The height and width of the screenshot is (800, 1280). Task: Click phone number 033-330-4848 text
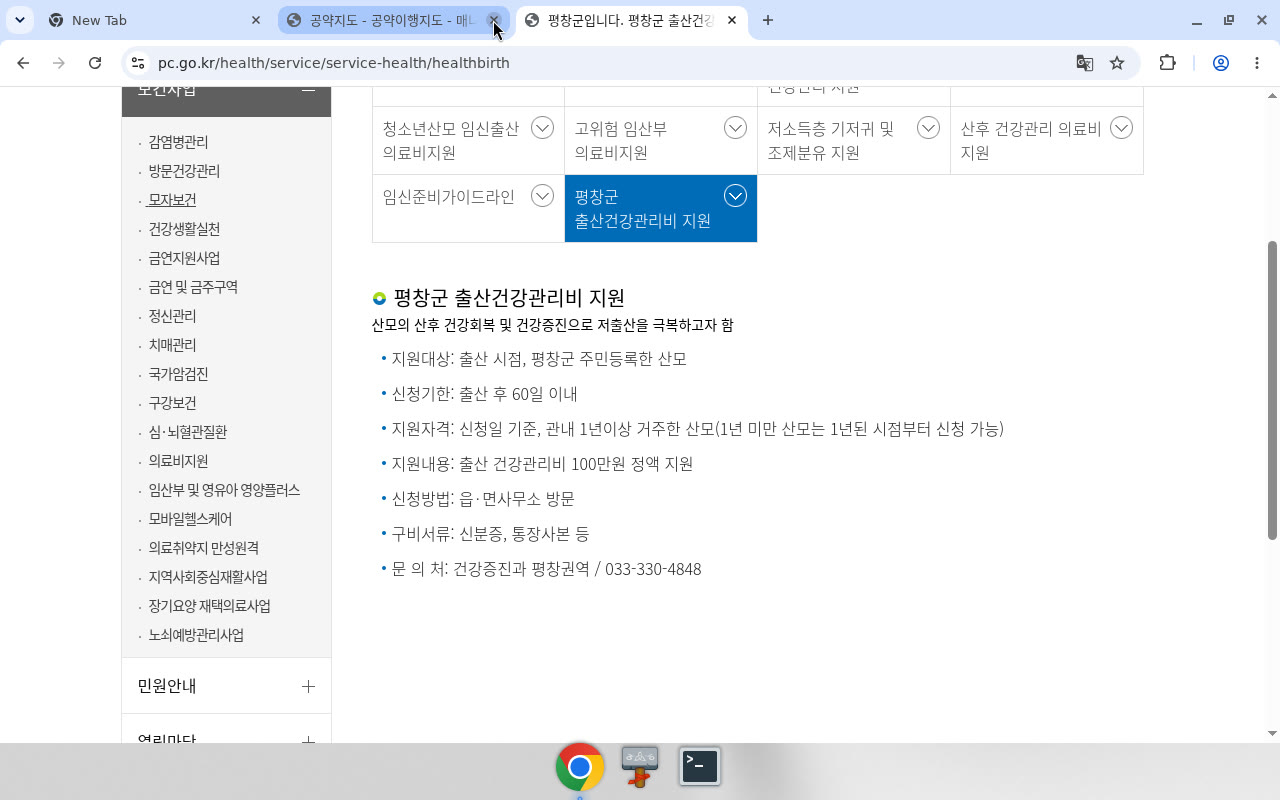pyautogui.click(x=653, y=569)
